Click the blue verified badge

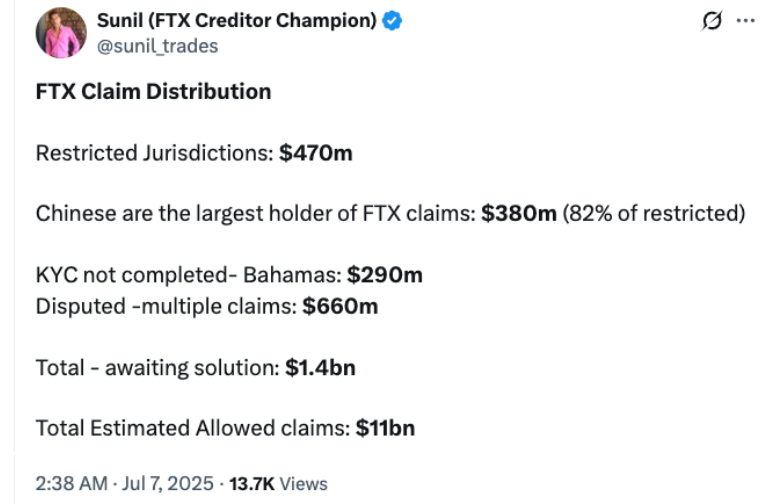pyautogui.click(x=394, y=22)
